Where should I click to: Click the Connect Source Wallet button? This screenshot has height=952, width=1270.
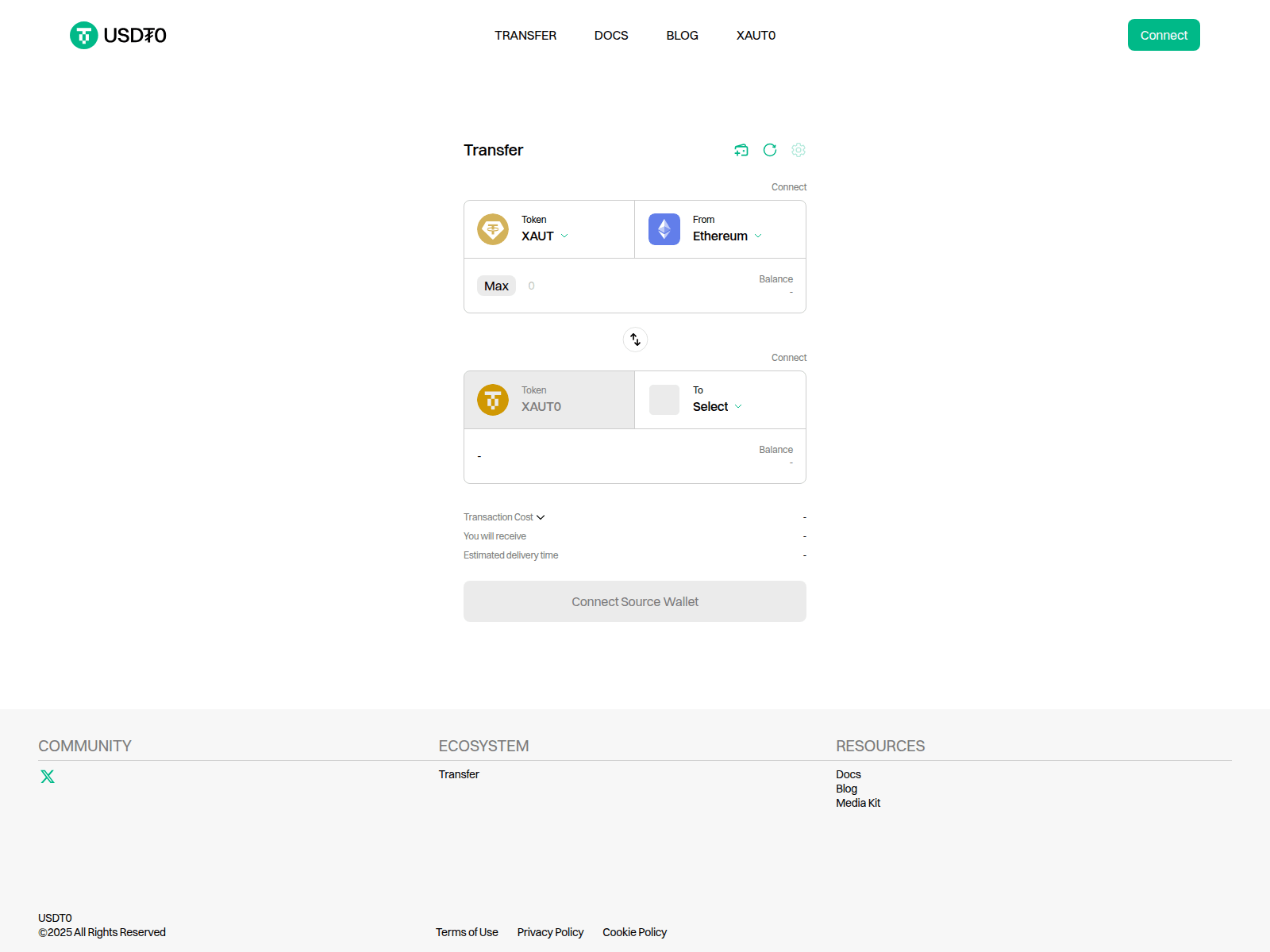tap(635, 601)
